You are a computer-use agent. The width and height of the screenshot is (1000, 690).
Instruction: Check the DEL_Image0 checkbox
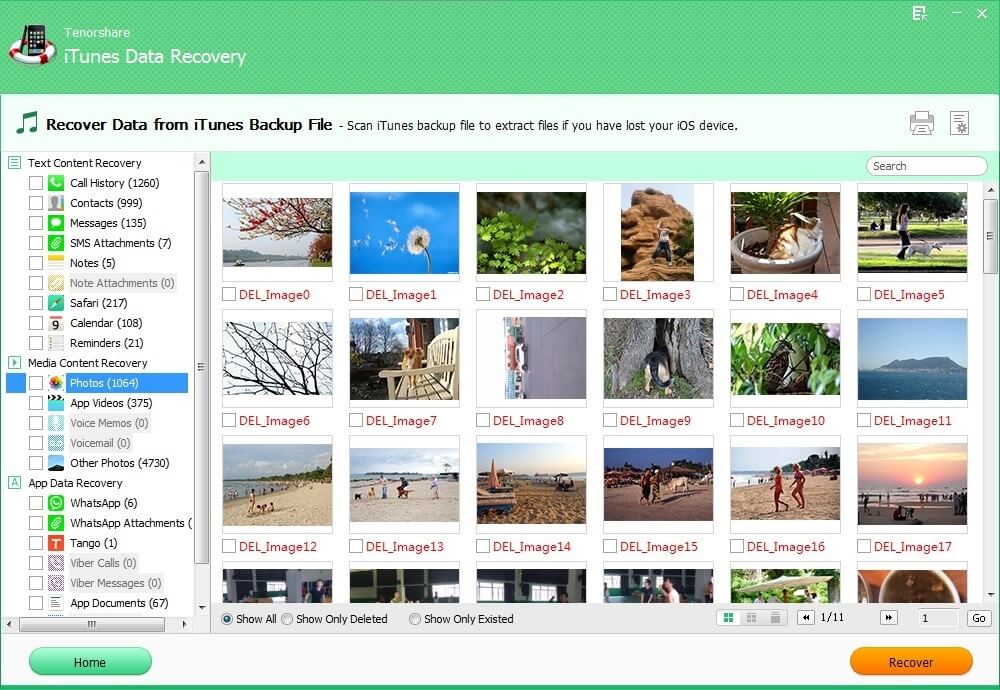click(228, 294)
